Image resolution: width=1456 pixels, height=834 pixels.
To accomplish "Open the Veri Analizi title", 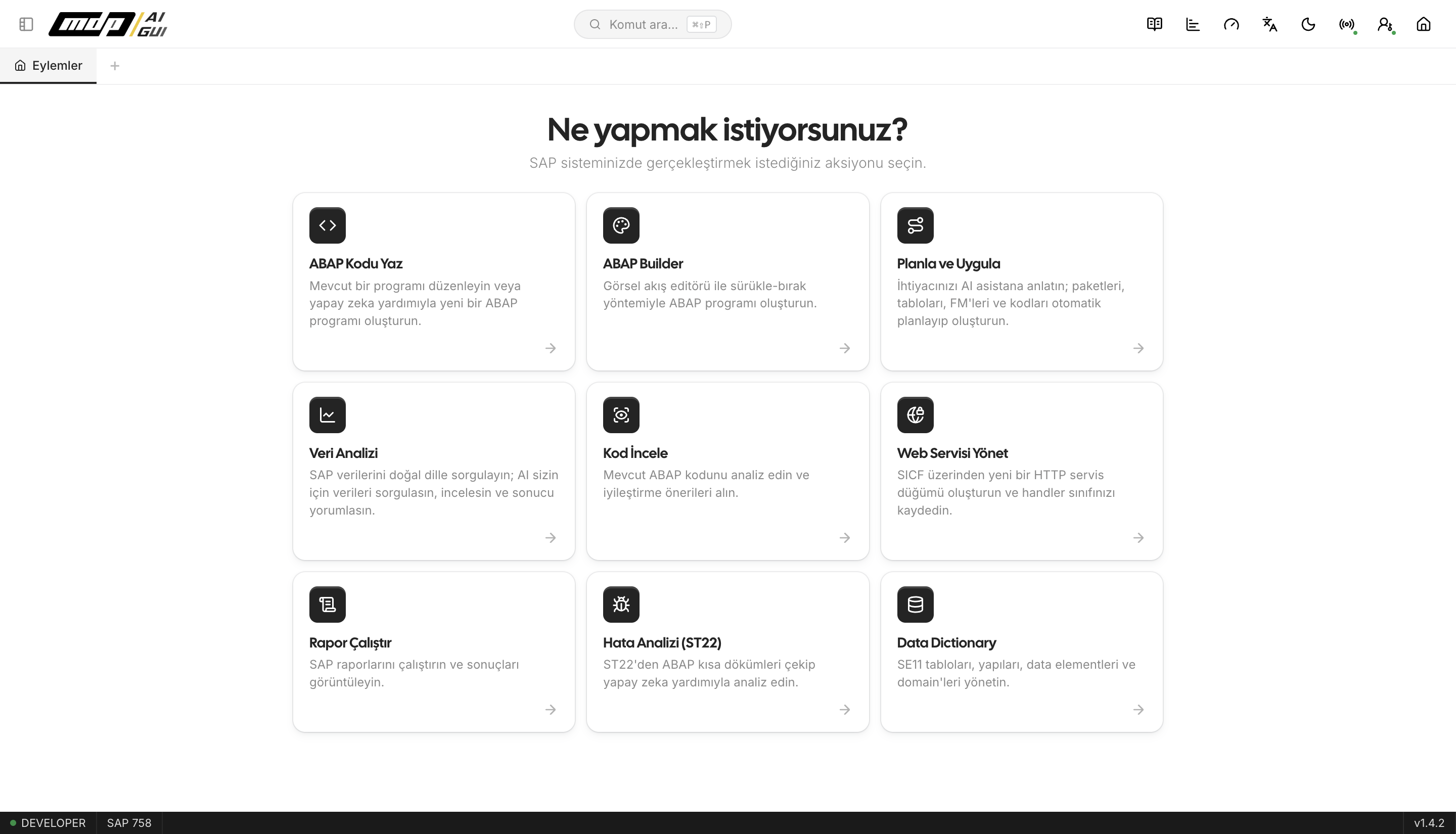I will point(343,453).
